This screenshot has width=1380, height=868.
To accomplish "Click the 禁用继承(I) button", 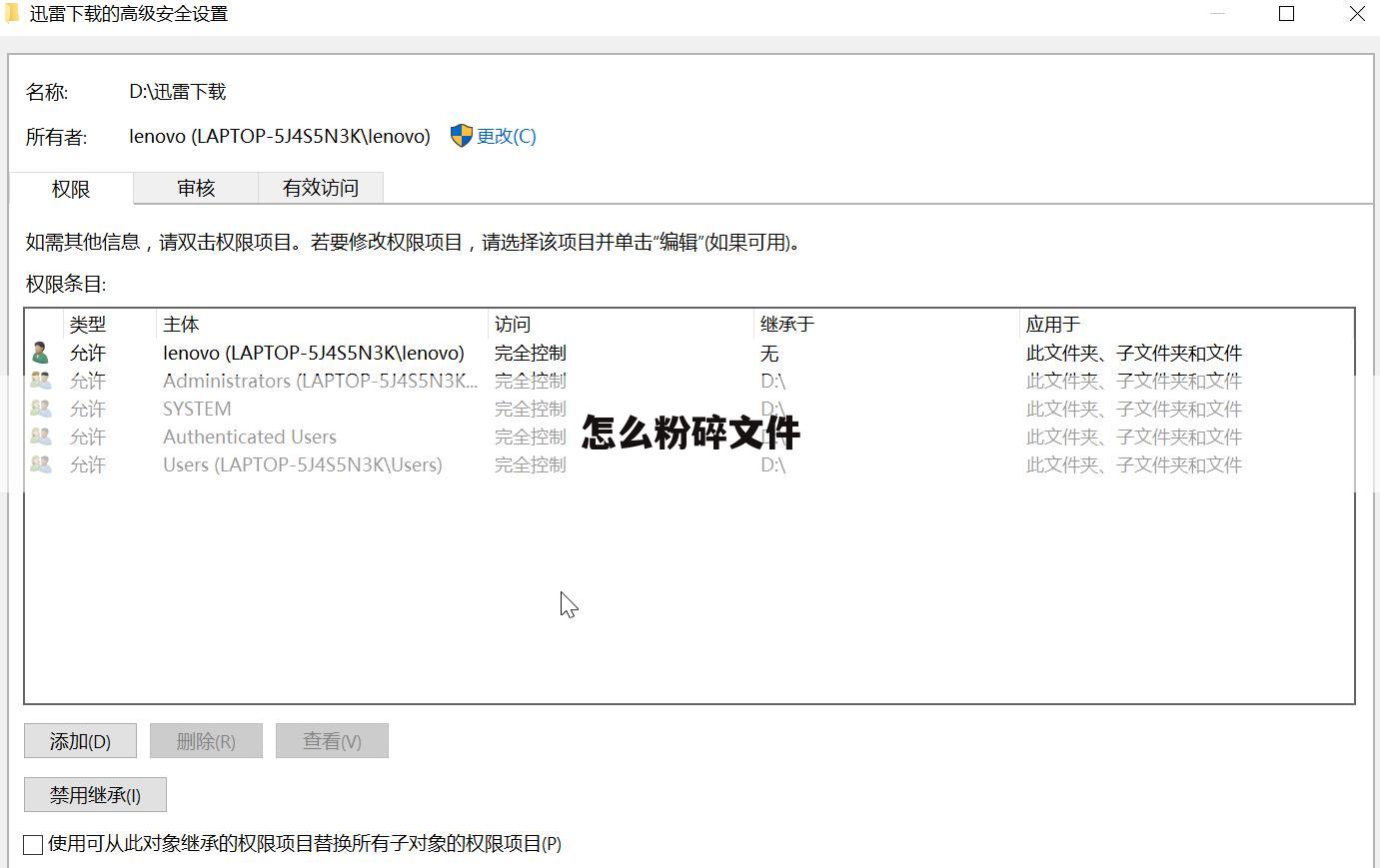I will tap(95, 795).
